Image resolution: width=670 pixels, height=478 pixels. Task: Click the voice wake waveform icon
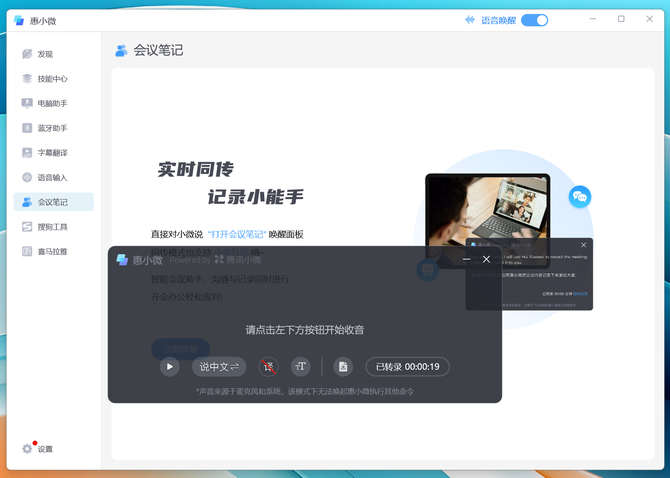click(x=470, y=20)
